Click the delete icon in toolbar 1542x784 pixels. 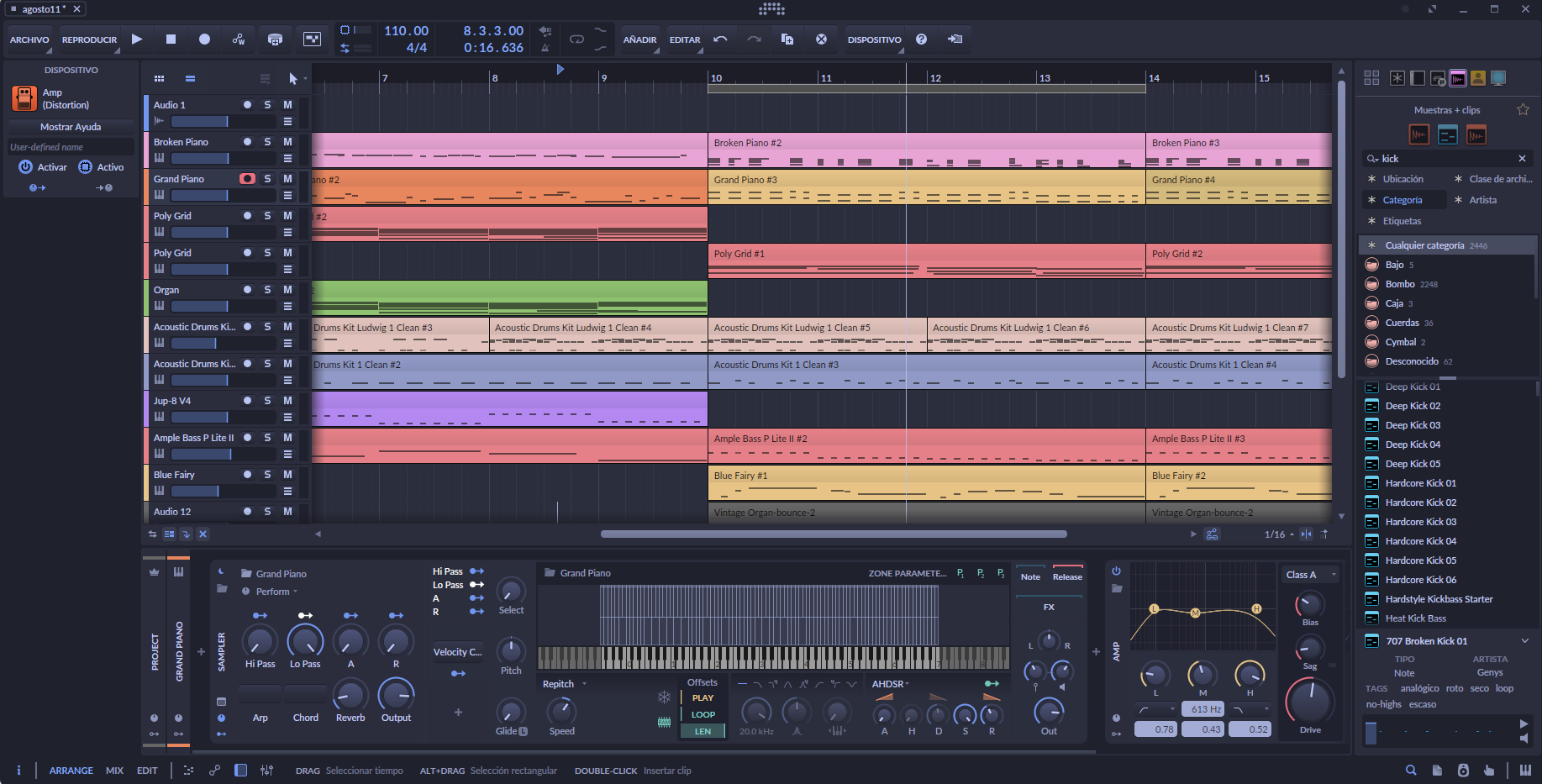(x=821, y=39)
